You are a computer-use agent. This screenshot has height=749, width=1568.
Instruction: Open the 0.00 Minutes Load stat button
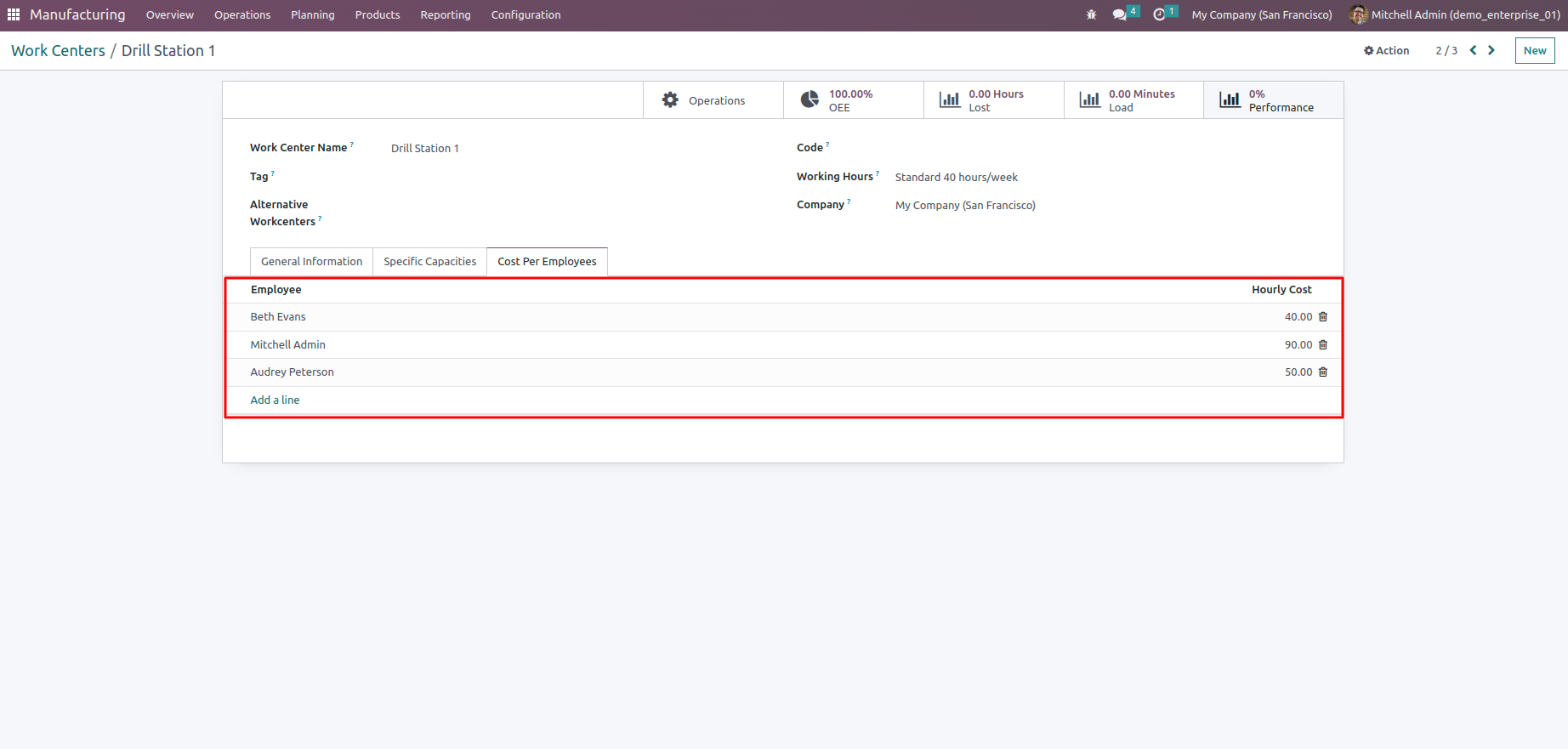[1133, 100]
